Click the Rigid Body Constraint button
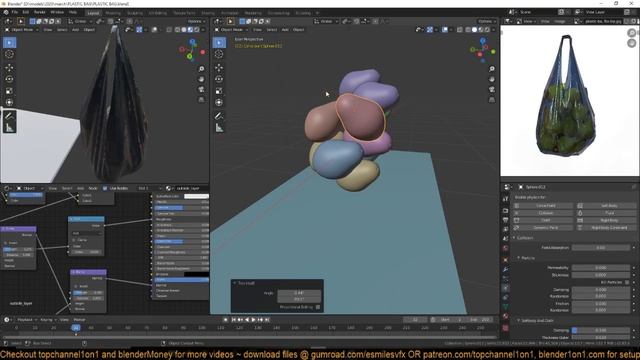This screenshot has height=360, width=640. coord(606,228)
